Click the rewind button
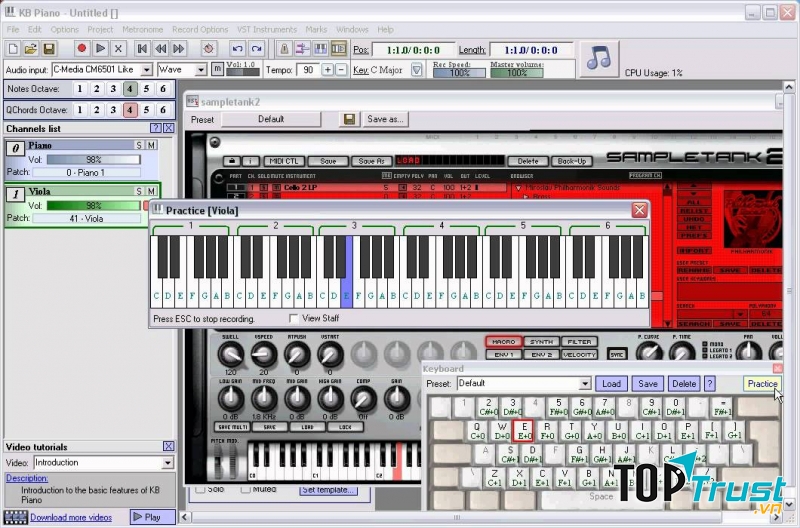This screenshot has width=800, height=528. [160, 49]
